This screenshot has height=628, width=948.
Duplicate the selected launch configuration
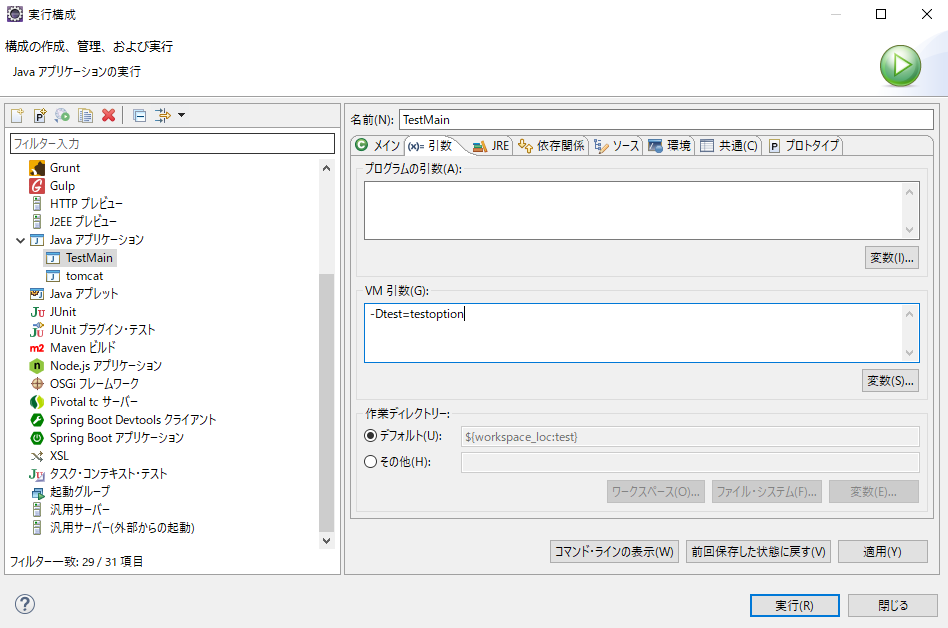85,115
